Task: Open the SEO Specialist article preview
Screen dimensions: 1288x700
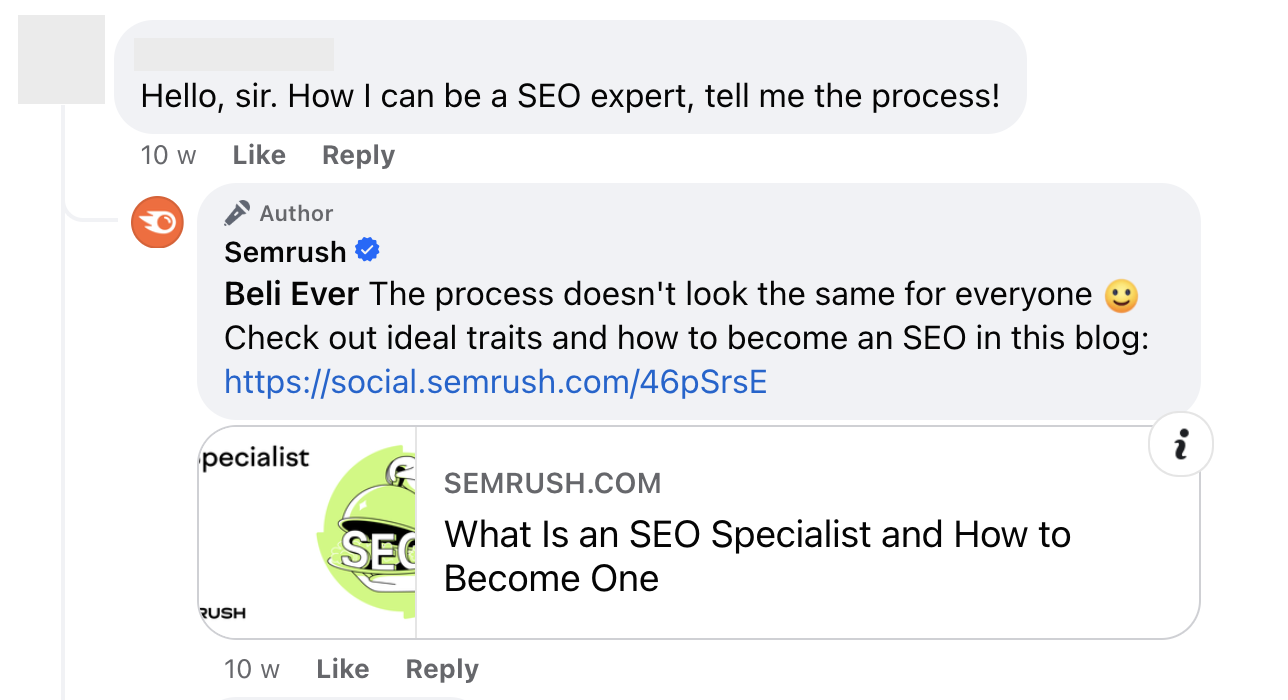Action: (x=700, y=532)
